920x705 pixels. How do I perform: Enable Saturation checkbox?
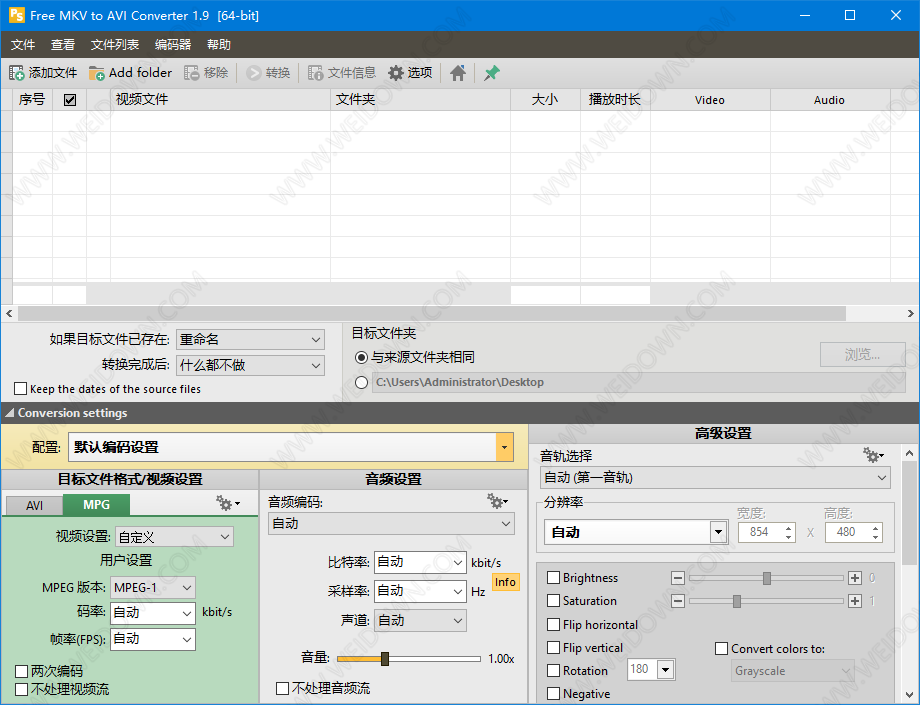pos(553,601)
